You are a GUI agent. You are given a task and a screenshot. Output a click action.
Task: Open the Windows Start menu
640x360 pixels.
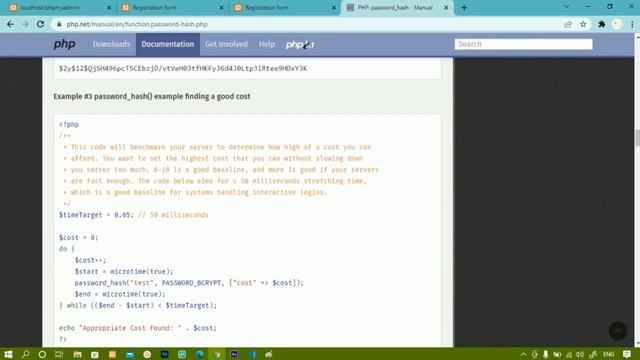[8, 354]
